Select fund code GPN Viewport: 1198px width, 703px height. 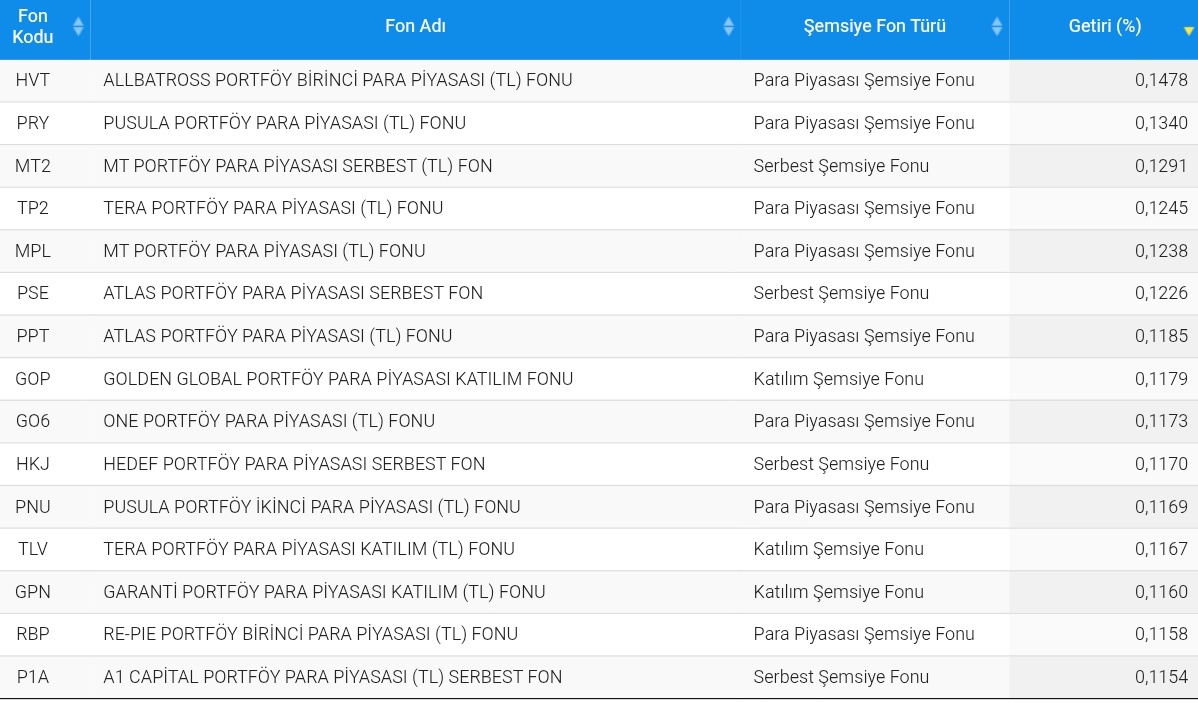33,591
